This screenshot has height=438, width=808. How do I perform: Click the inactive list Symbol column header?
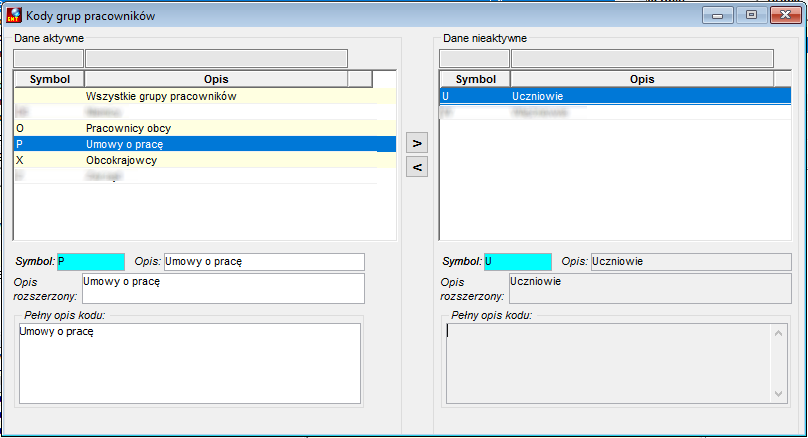point(475,79)
